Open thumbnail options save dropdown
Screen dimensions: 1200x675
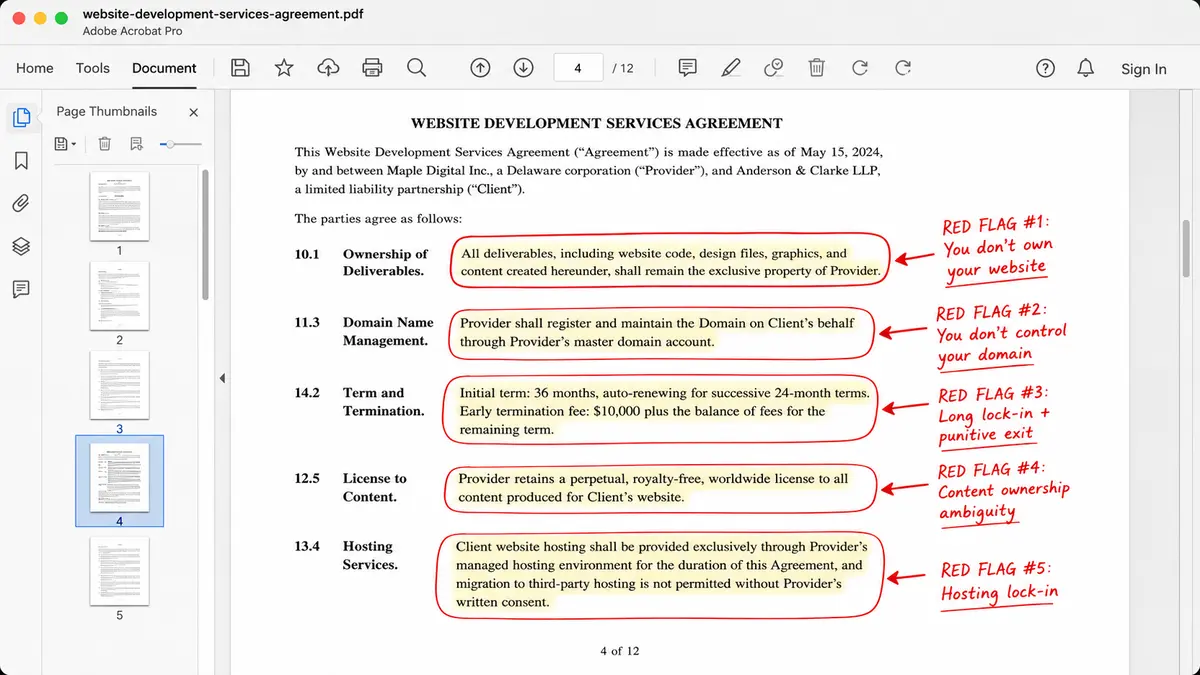coord(66,144)
